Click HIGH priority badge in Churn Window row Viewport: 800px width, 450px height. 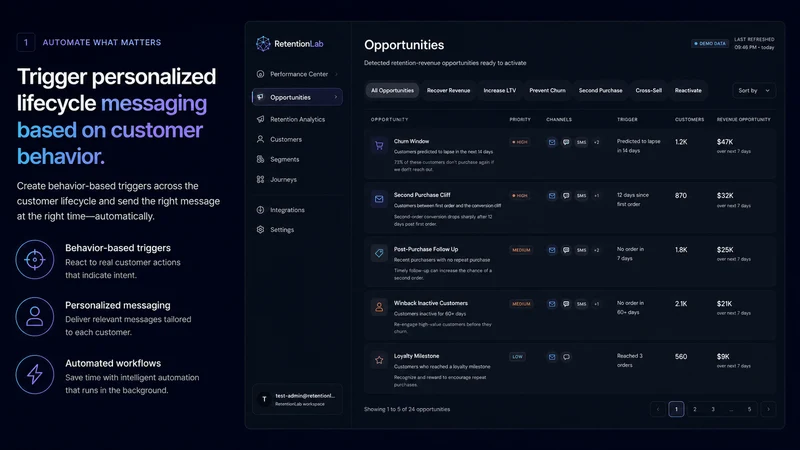coord(520,142)
